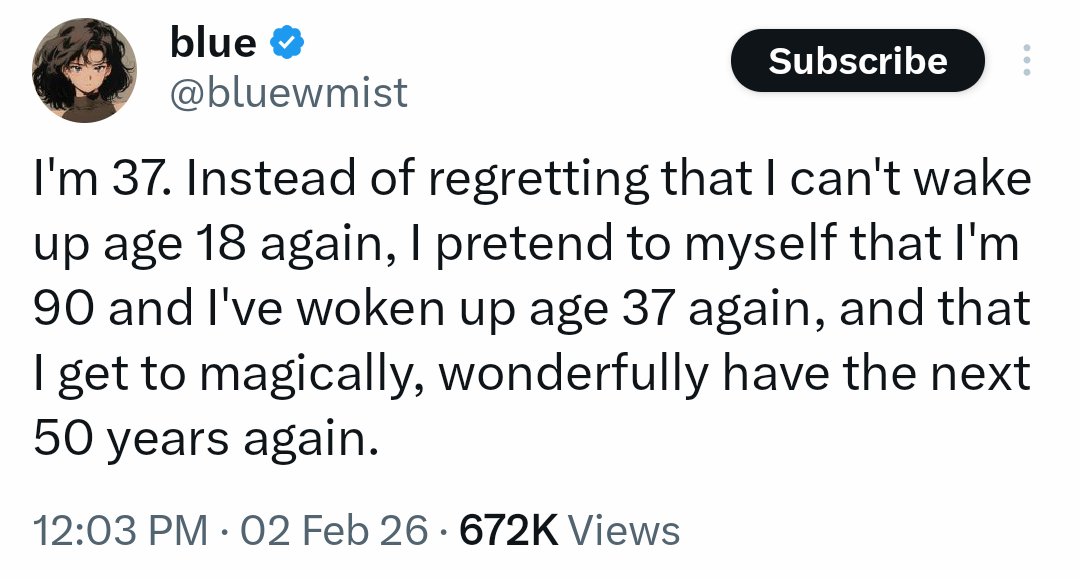This screenshot has height=579, width=1080.
Task: Click the word "Views" in the footer
Action: click(629, 529)
